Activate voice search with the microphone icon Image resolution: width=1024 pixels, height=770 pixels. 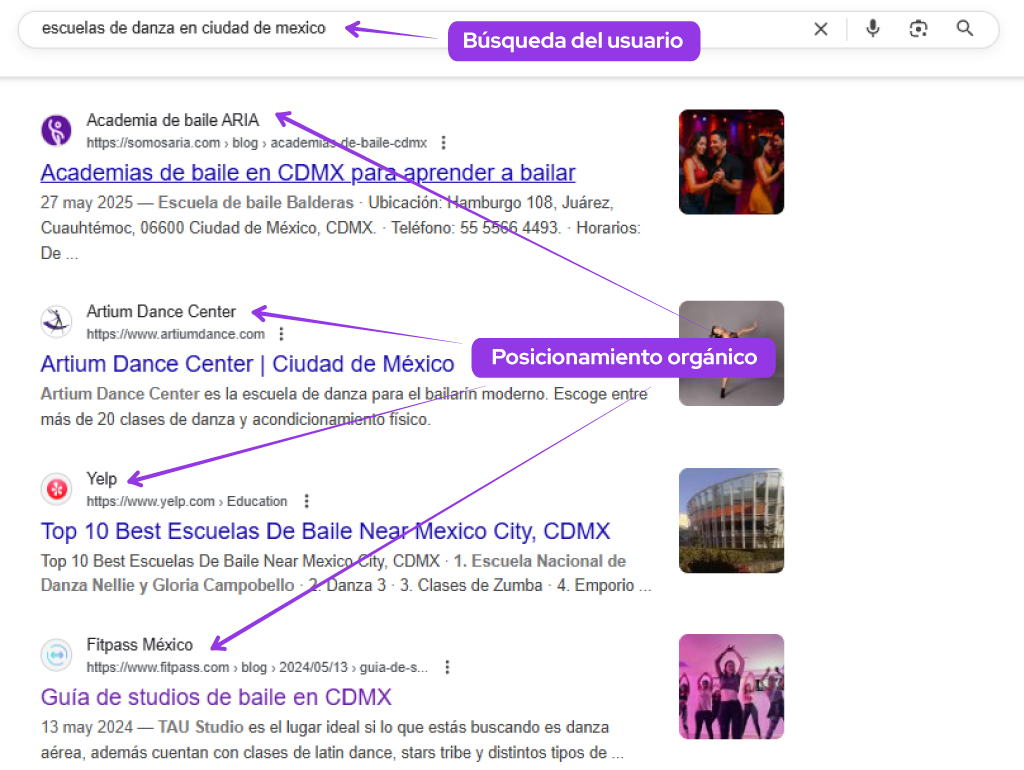point(872,29)
